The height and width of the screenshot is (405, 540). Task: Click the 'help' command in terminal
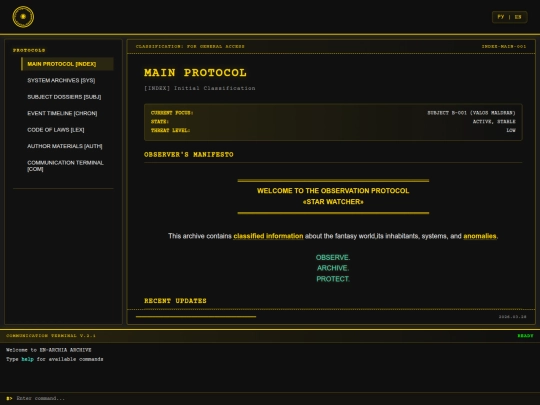[x=28, y=359]
